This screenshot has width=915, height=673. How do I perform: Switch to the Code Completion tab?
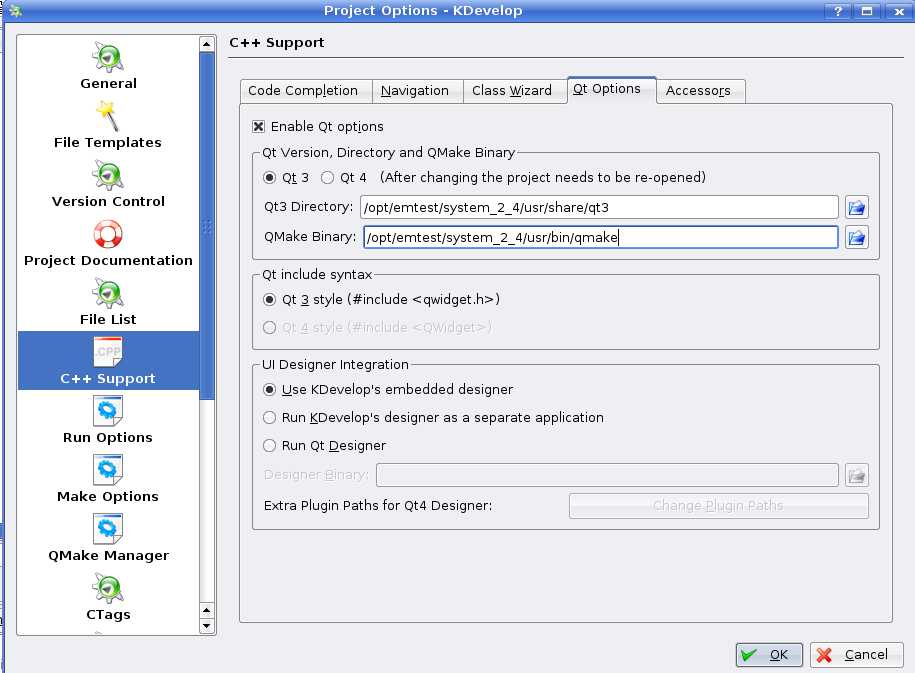[303, 91]
